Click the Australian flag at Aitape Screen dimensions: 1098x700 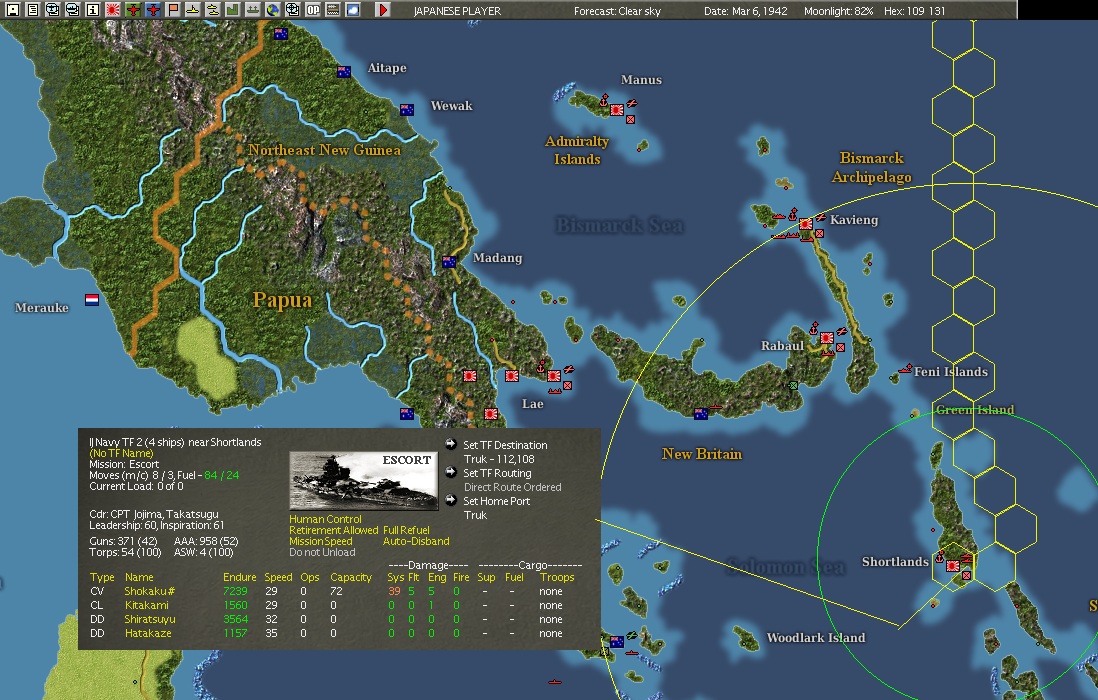344,71
